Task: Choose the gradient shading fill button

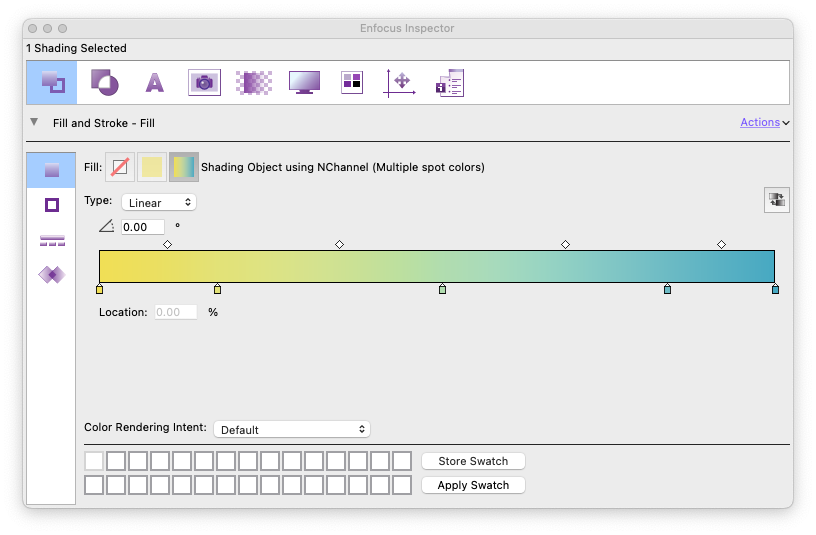Action: pyautogui.click(x=183, y=167)
